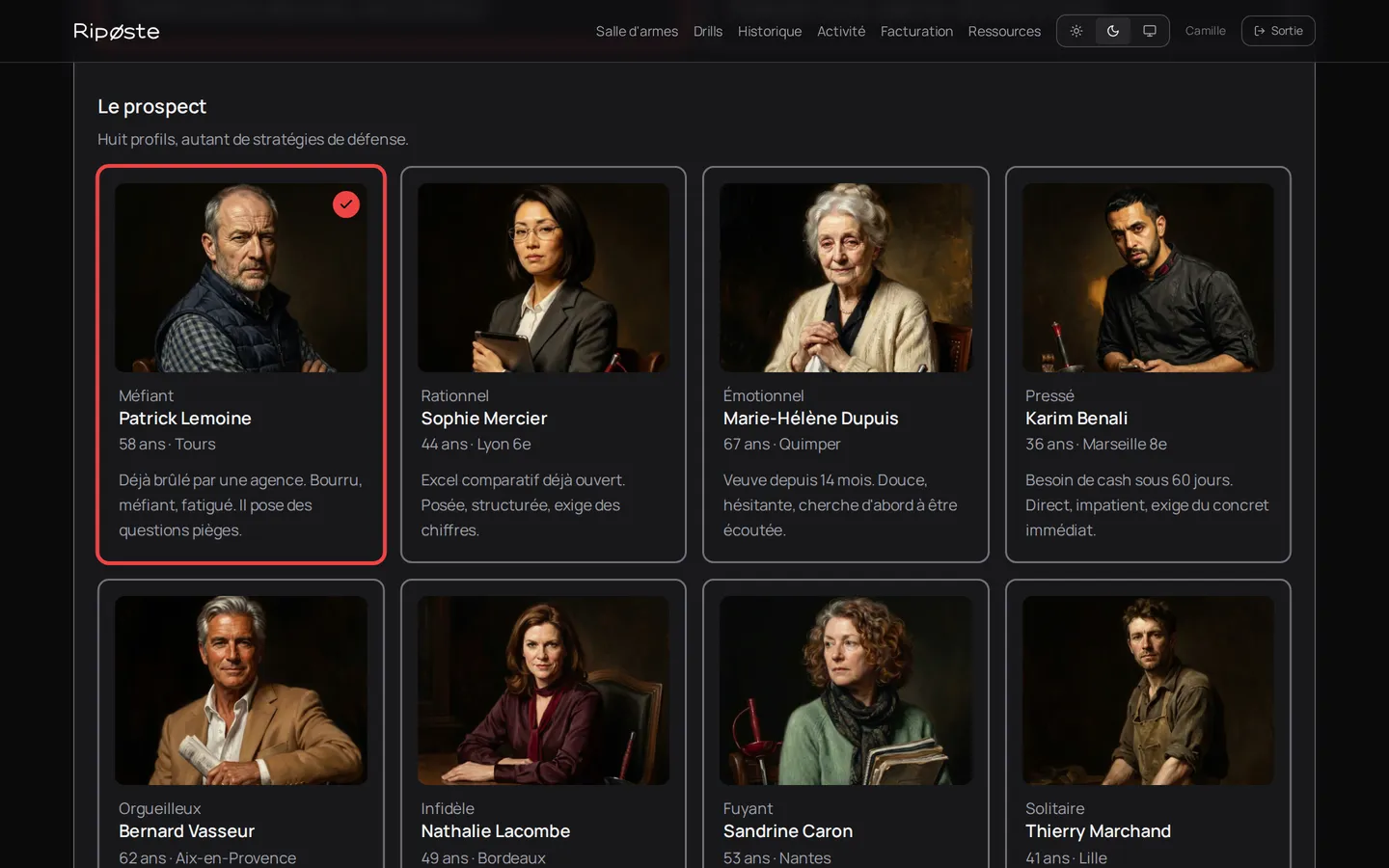Pick Nathalie Lacombe's portrait

[x=543, y=691]
